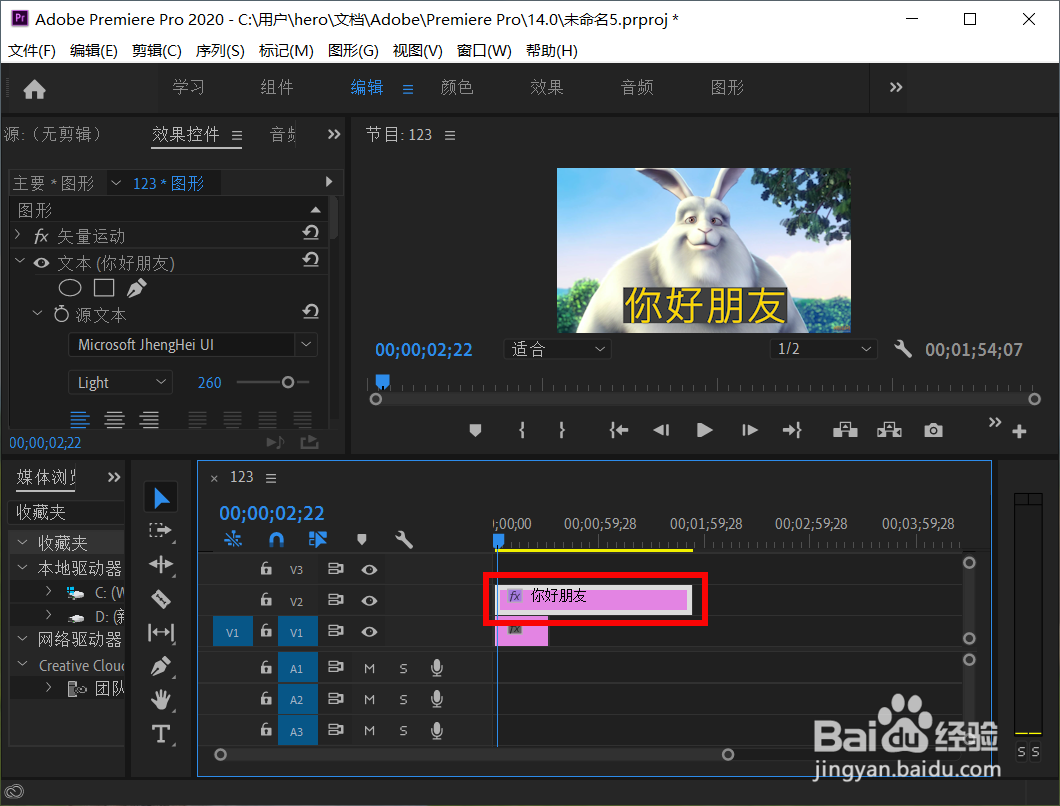Collapse the text (你好朋友) layer properties
Screen dimensions: 1060x806
[19, 261]
